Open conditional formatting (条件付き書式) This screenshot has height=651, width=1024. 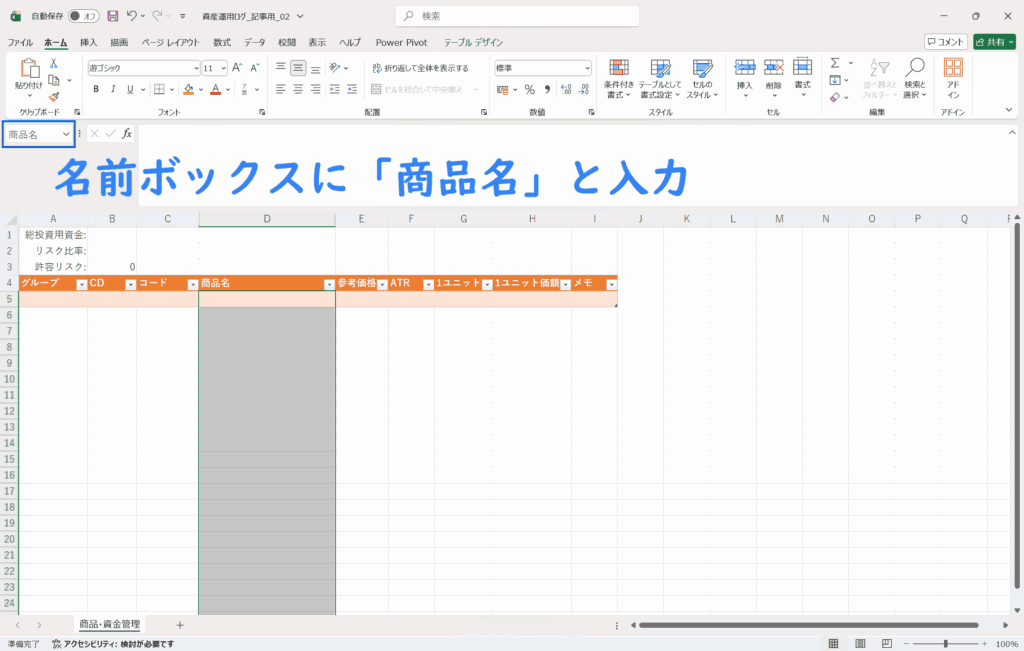tap(619, 77)
